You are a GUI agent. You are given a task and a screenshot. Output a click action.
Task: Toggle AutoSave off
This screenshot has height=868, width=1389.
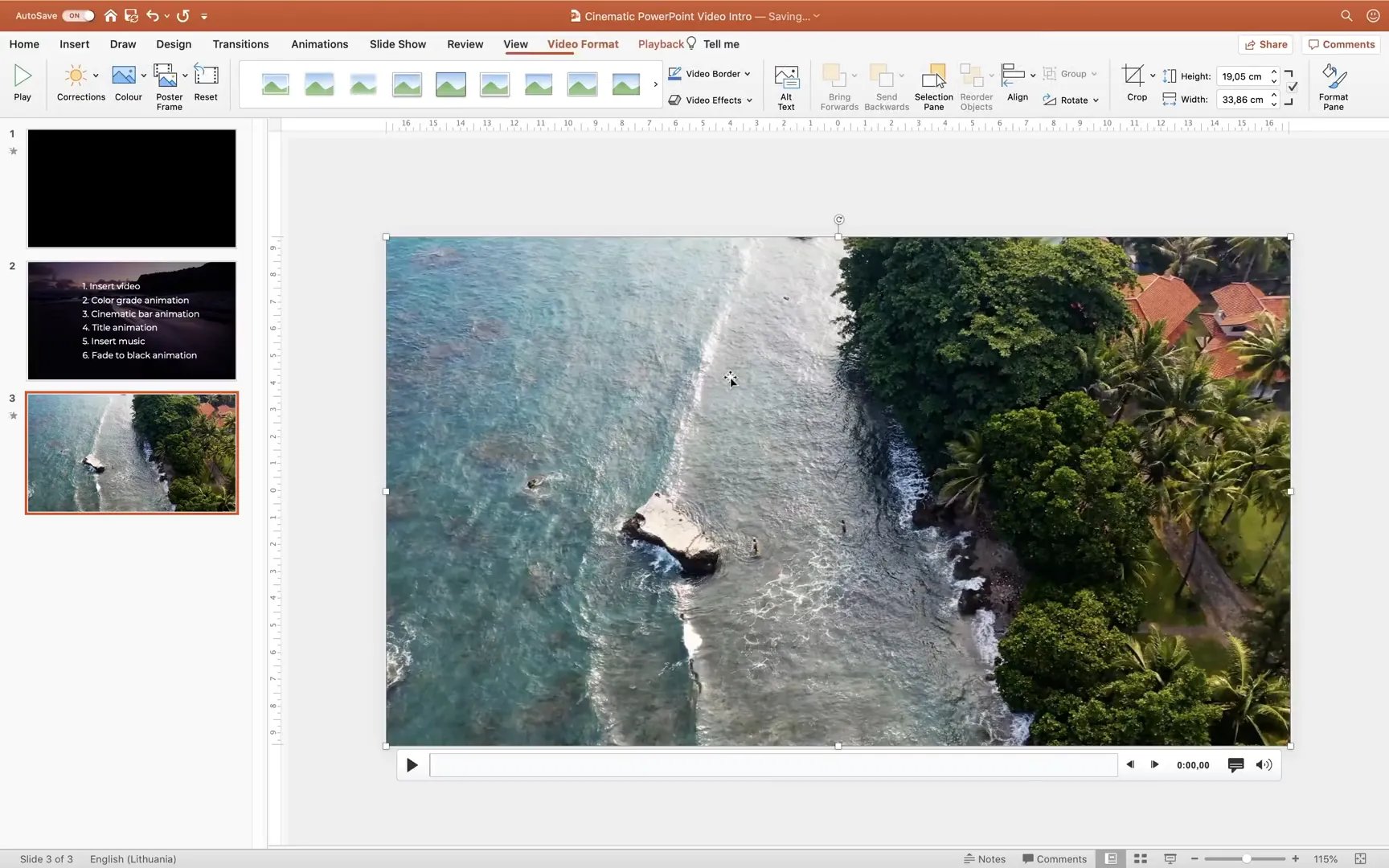pyautogui.click(x=76, y=15)
